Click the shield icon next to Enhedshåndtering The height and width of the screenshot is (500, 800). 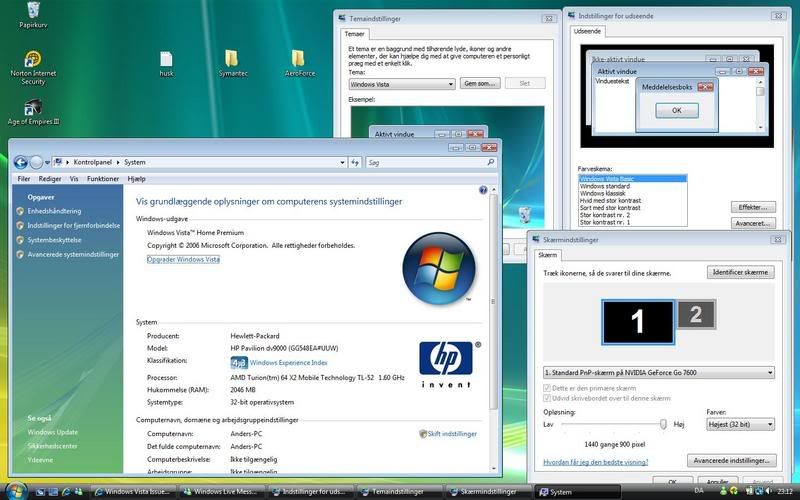20,211
